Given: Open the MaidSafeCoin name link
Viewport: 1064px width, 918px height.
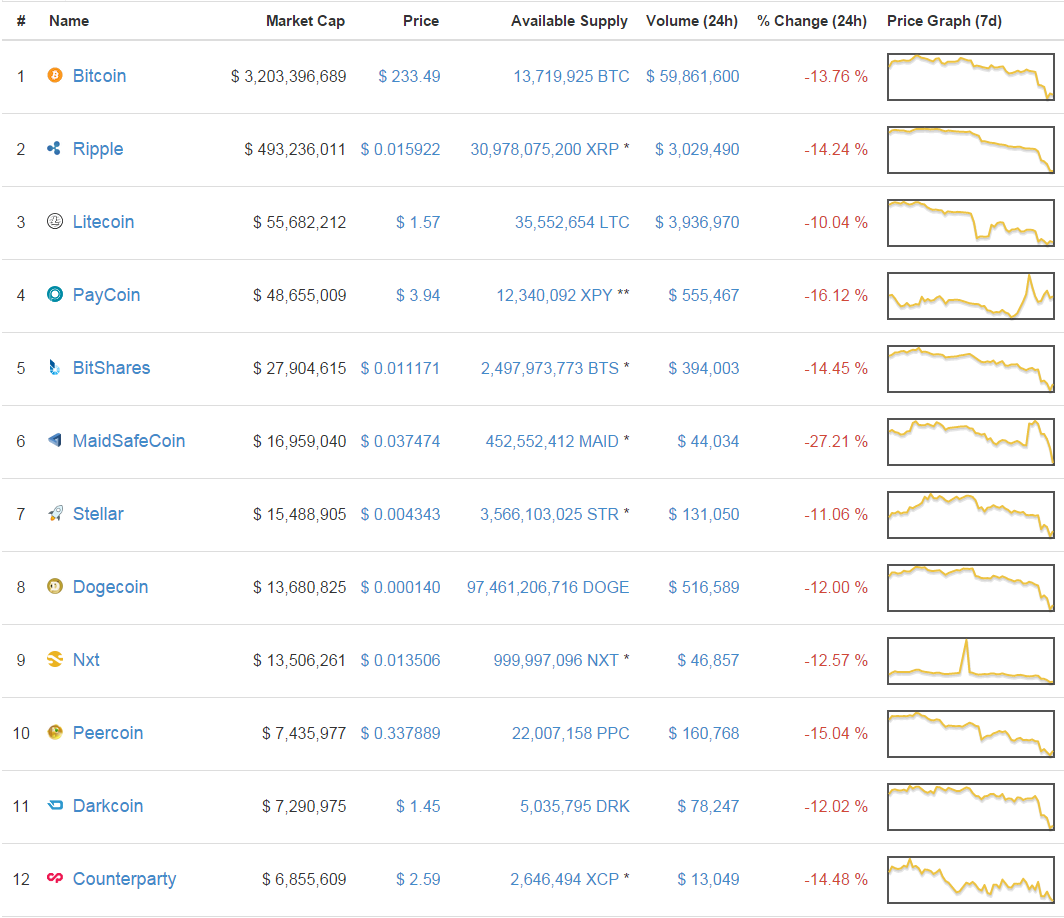Looking at the screenshot, I should coord(129,441).
